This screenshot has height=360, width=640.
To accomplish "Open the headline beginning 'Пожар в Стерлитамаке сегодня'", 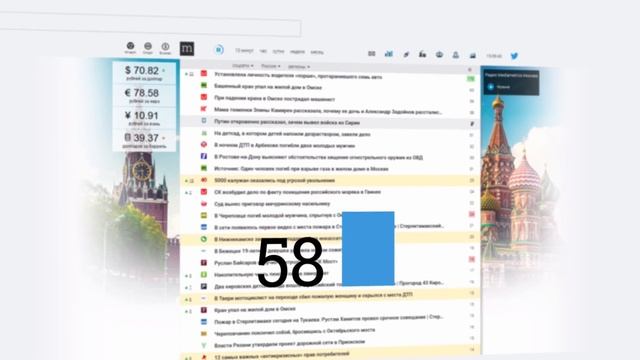I will [x=329, y=319].
